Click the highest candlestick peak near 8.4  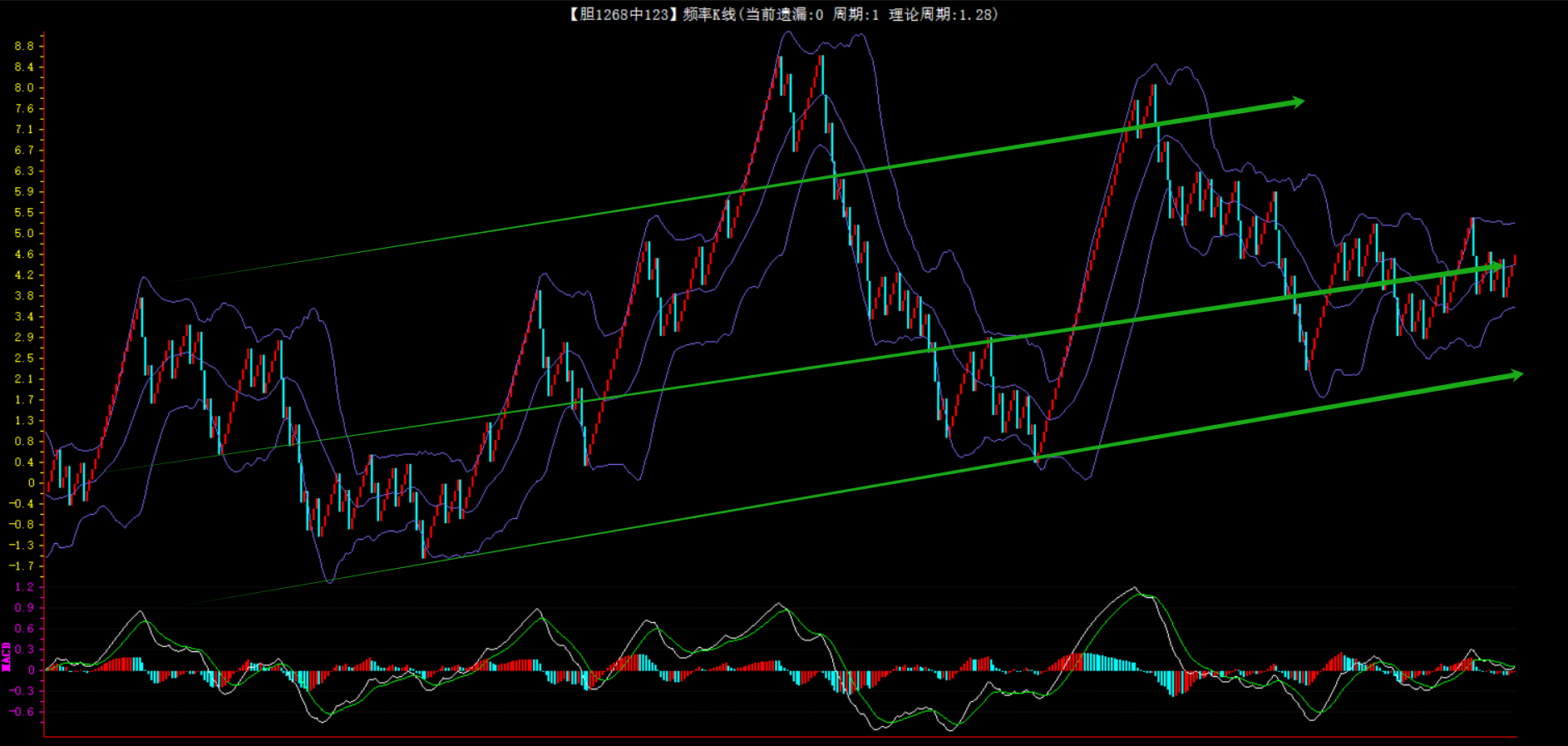(x=821, y=58)
